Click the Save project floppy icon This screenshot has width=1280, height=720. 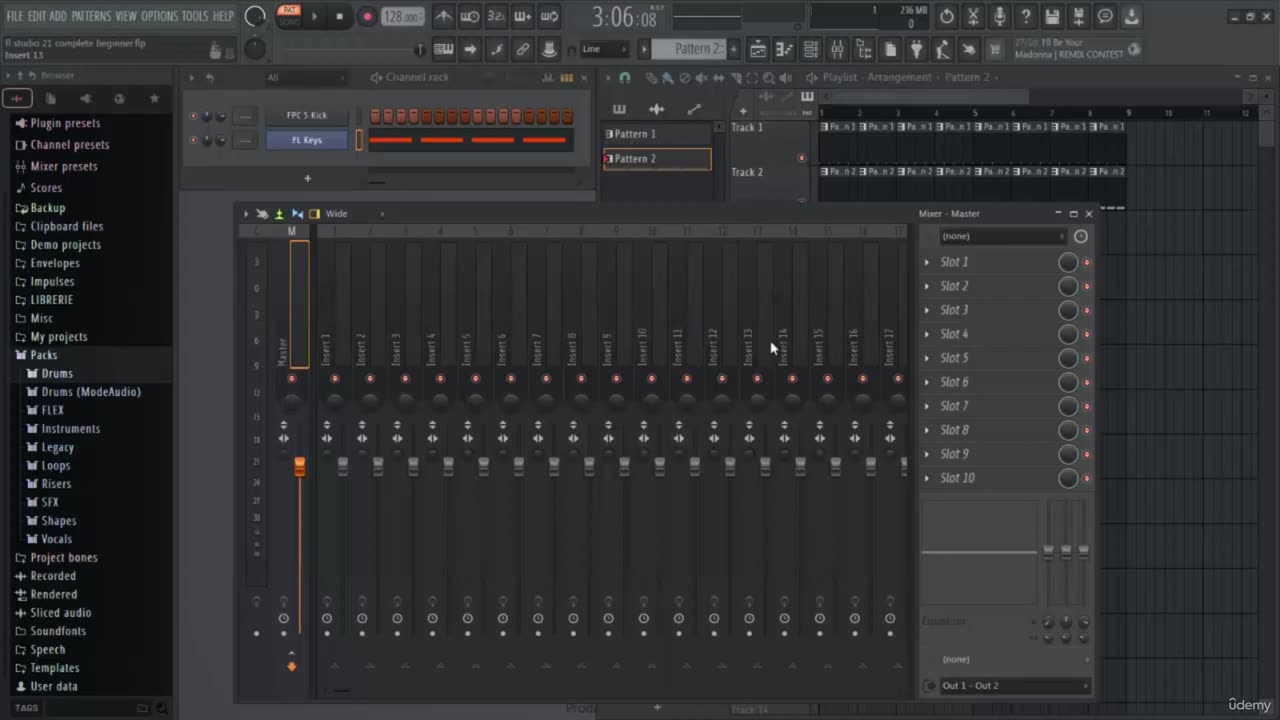pyautogui.click(x=1052, y=17)
